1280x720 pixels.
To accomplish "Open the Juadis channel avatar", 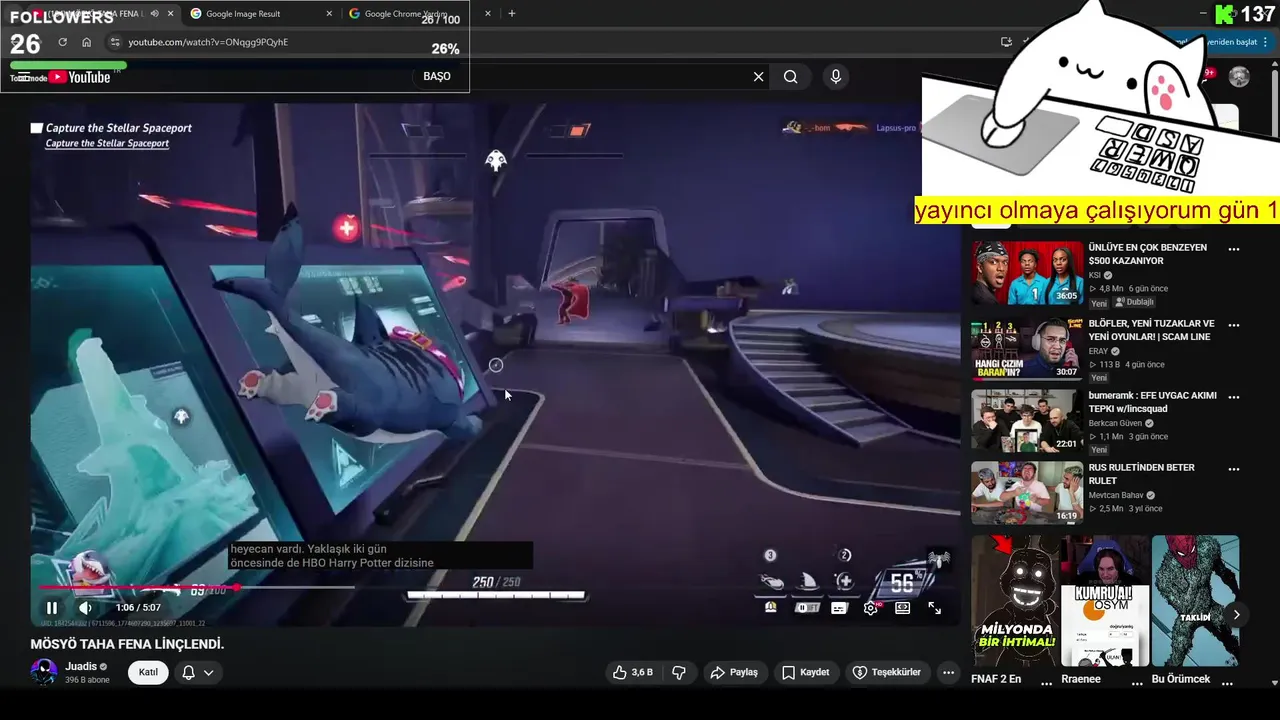I will pyautogui.click(x=44, y=672).
